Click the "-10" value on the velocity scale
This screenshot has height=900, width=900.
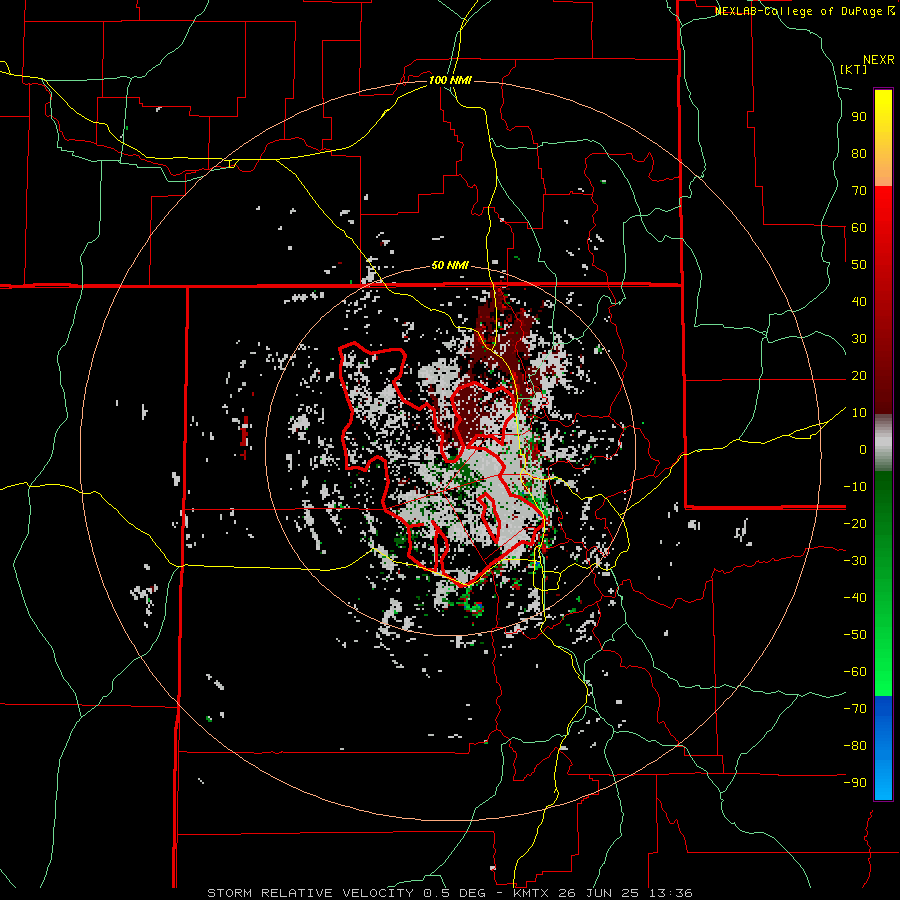[x=855, y=487]
